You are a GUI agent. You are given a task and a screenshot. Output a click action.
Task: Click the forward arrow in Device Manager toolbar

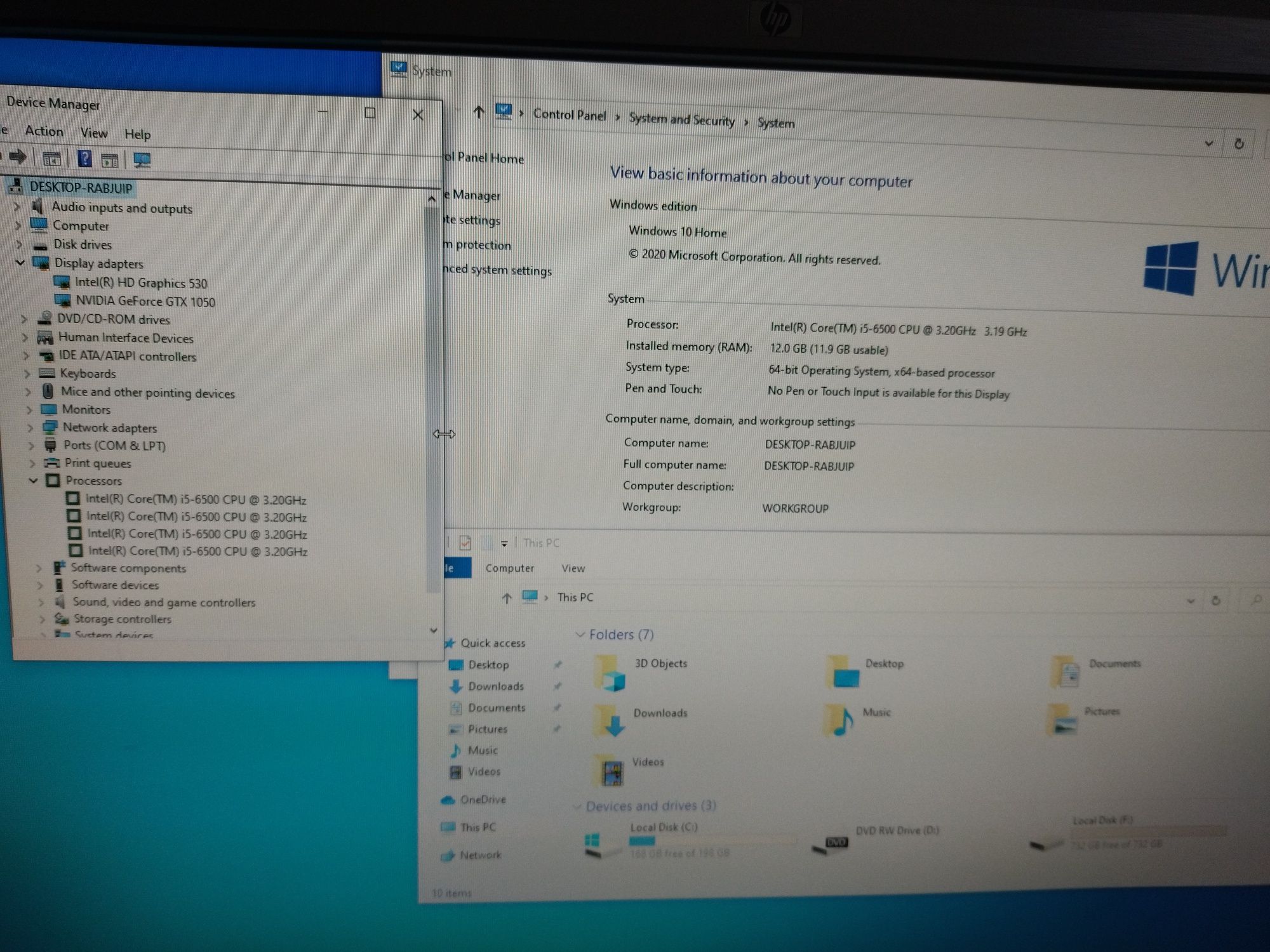pyautogui.click(x=18, y=157)
